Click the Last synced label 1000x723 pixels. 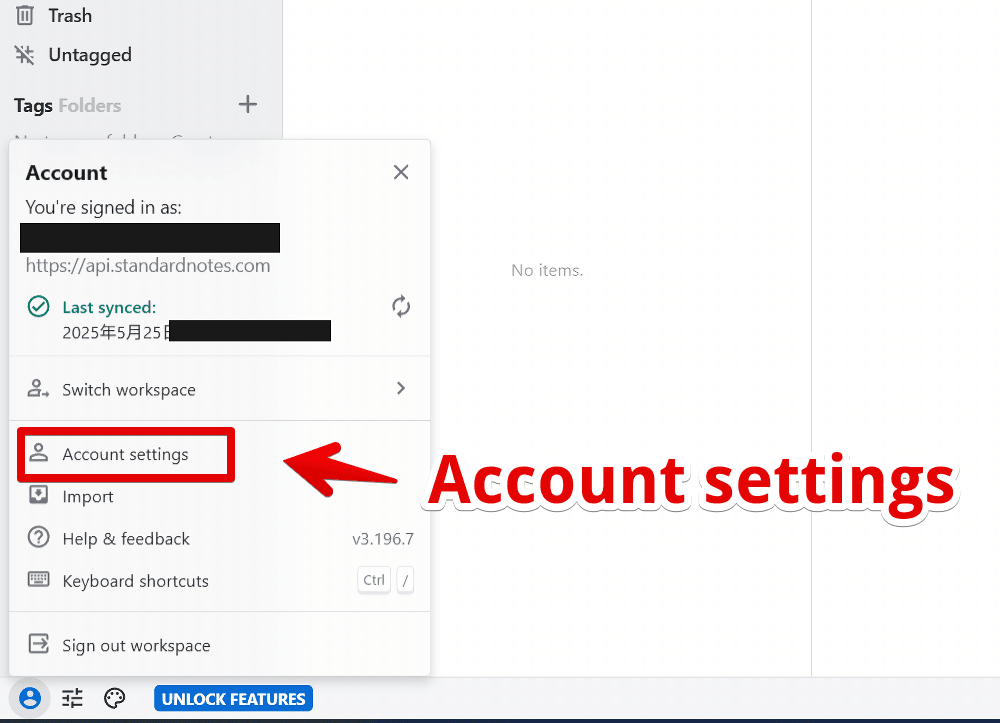(109, 307)
